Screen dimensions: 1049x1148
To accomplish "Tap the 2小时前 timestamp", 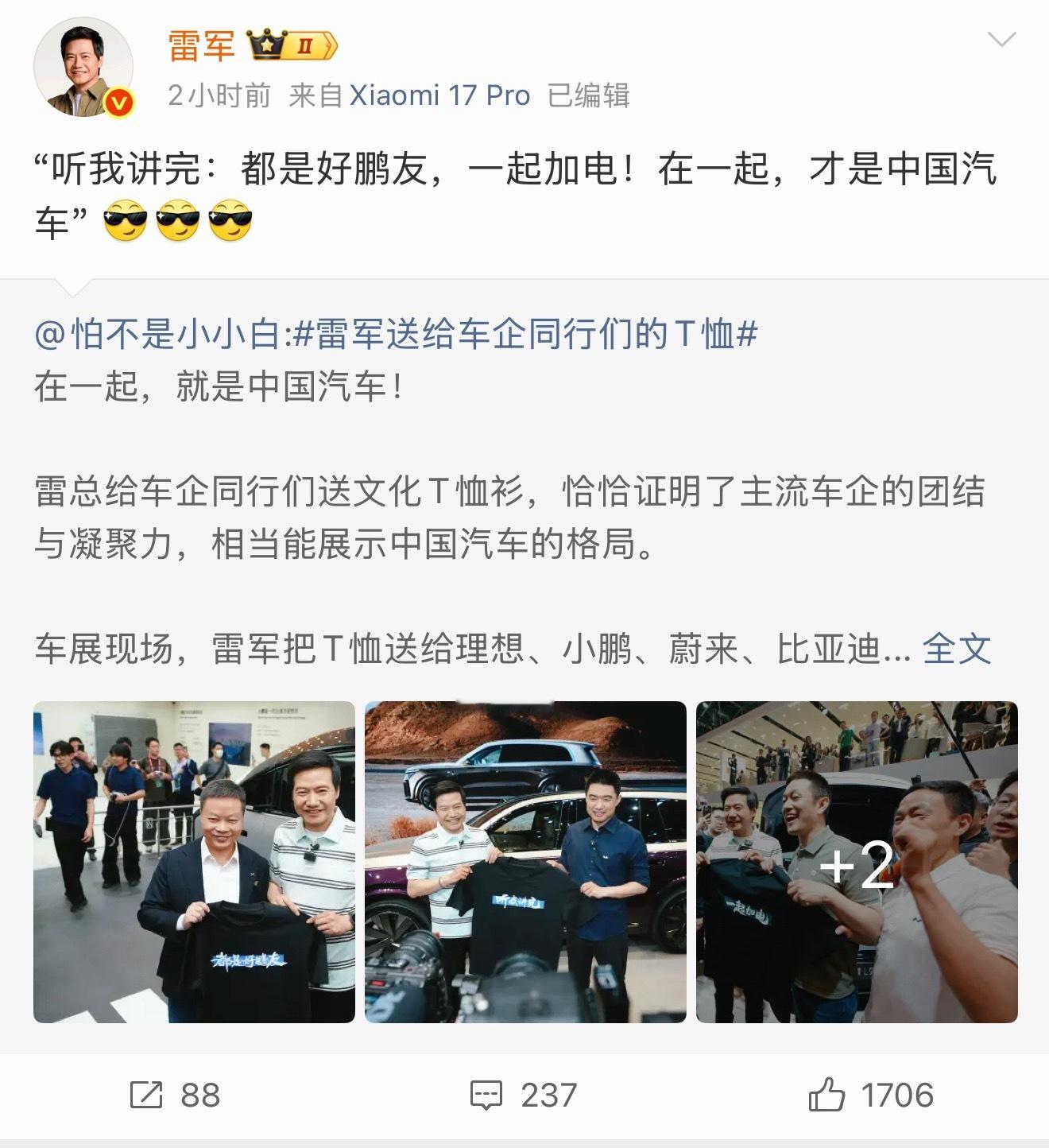I will [219, 95].
